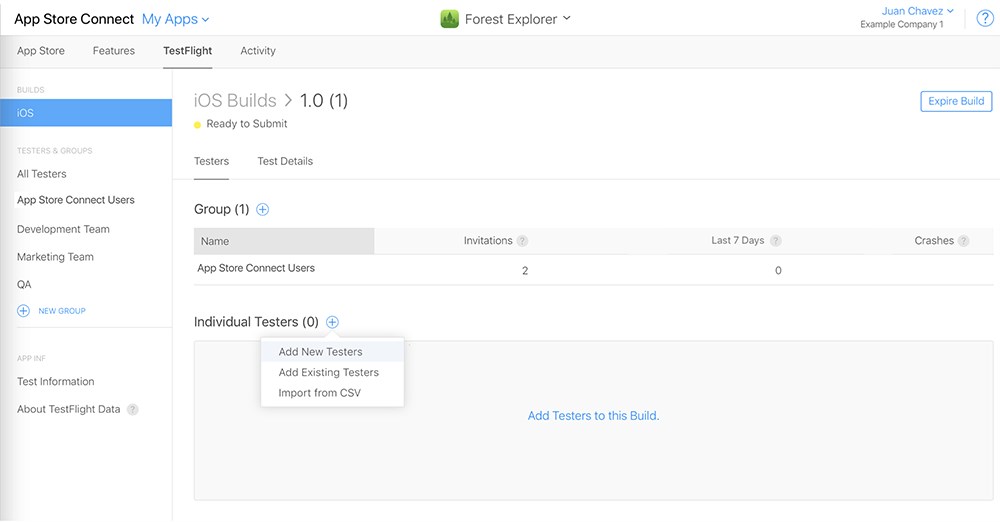The image size is (1000, 522).
Task: Click the Forest Explorer app icon
Action: (x=450, y=19)
